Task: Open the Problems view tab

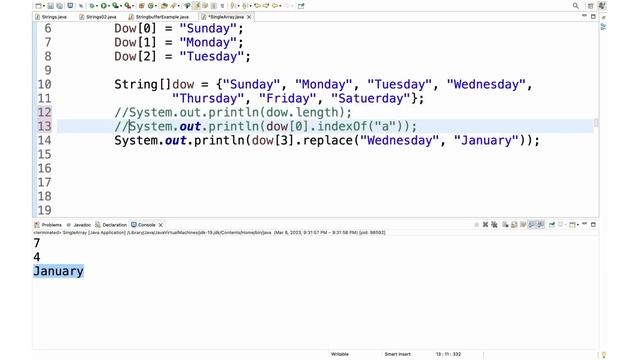Action: pyautogui.click(x=48, y=225)
